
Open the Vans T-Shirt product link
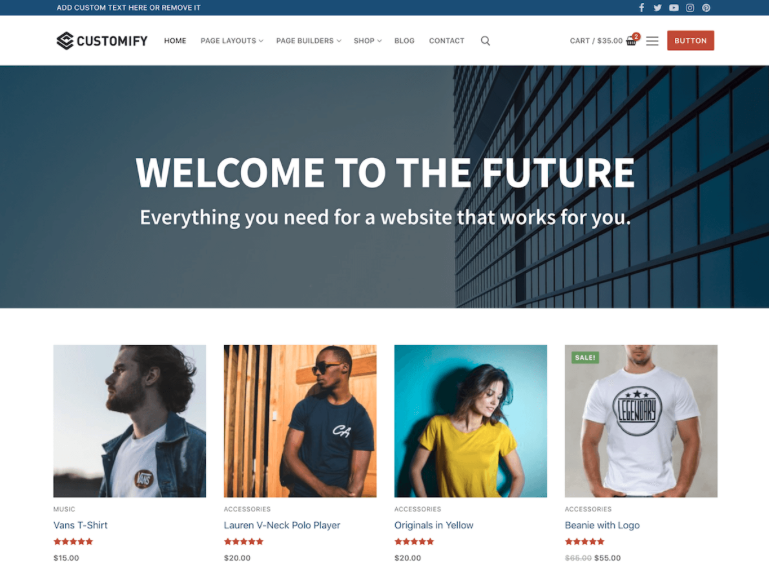80,525
